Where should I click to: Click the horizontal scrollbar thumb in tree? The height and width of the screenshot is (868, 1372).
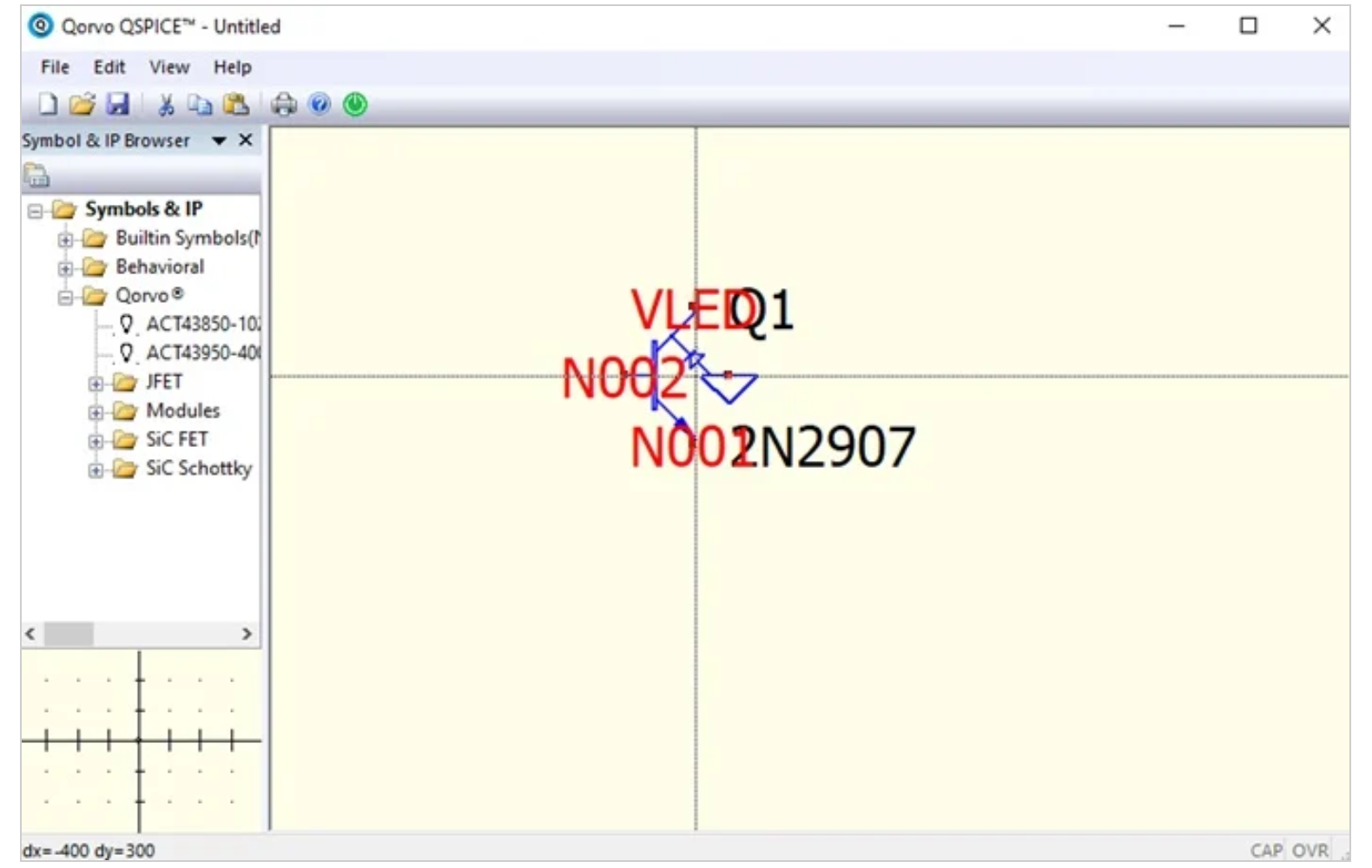point(69,634)
